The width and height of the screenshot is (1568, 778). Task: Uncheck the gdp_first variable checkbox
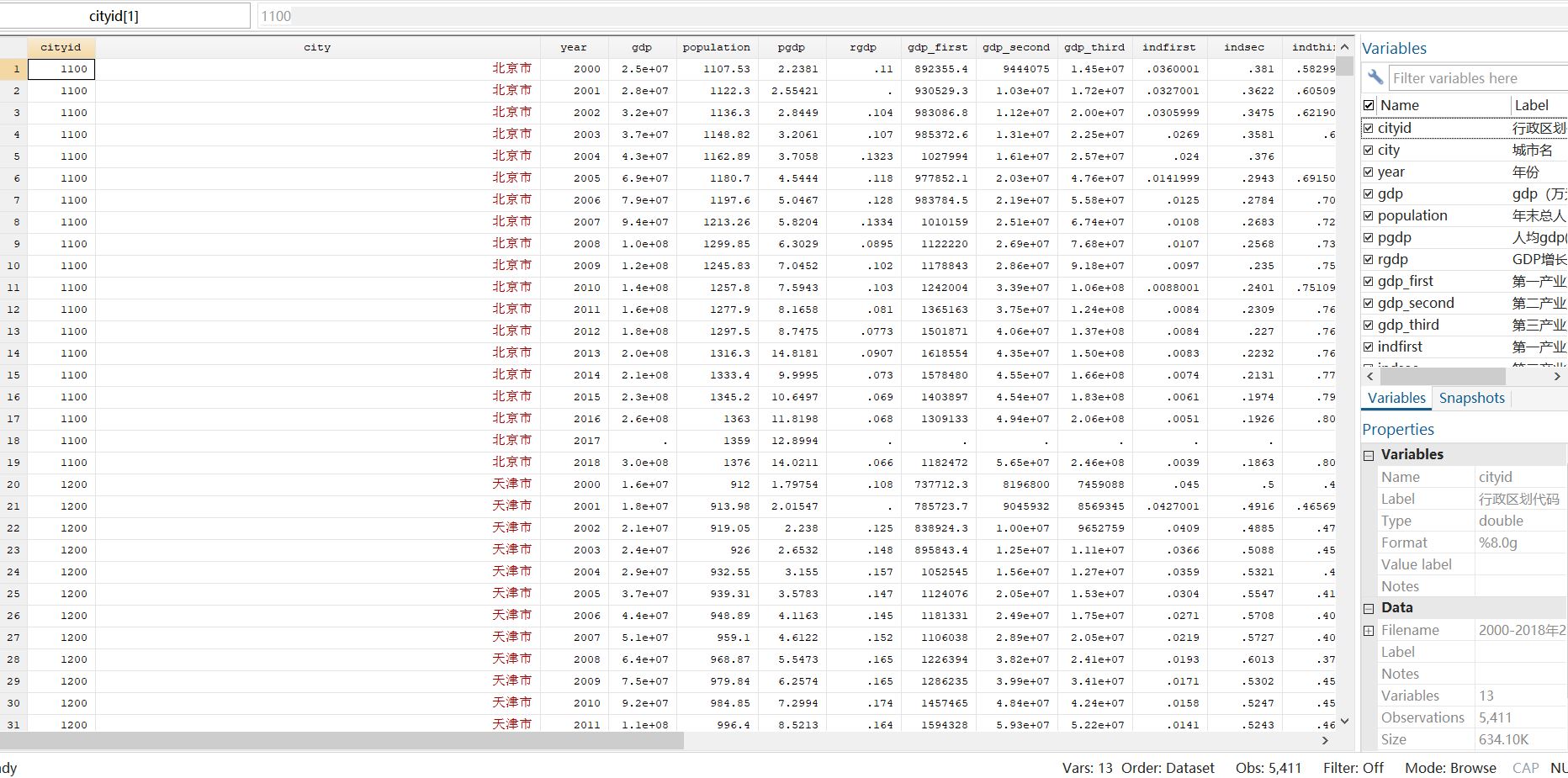pyautogui.click(x=1369, y=281)
